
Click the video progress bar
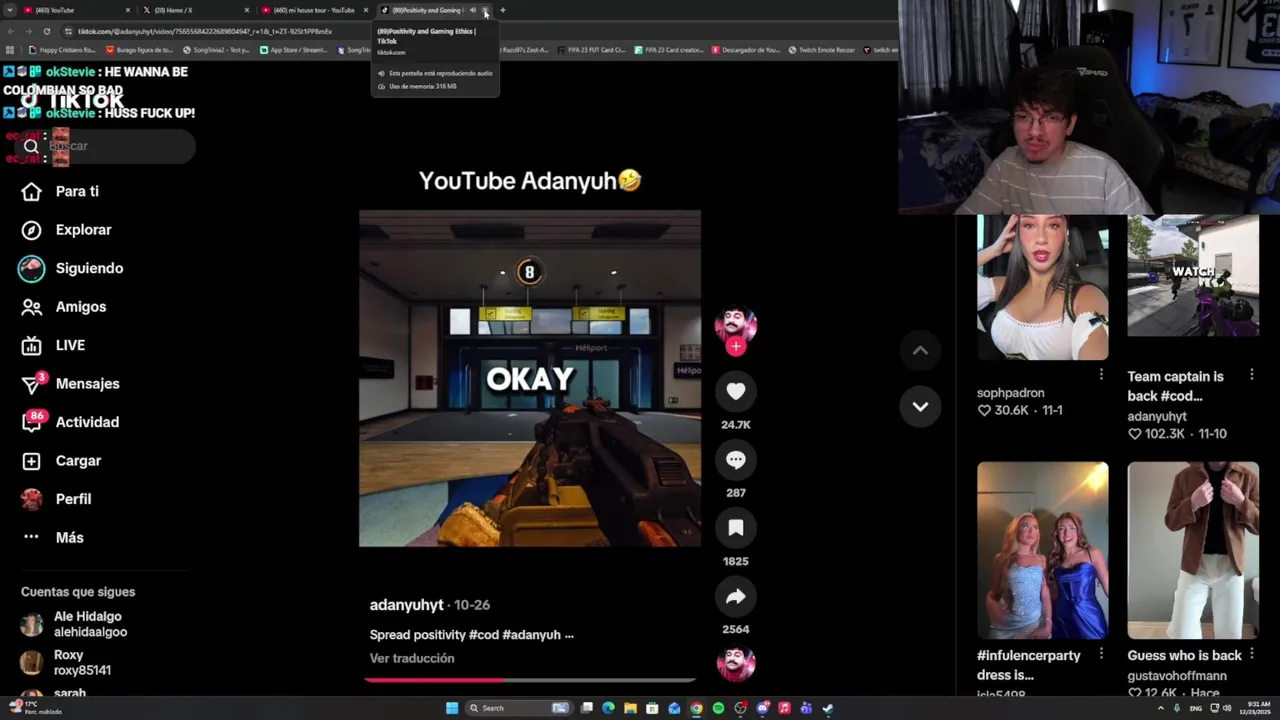tap(530, 680)
